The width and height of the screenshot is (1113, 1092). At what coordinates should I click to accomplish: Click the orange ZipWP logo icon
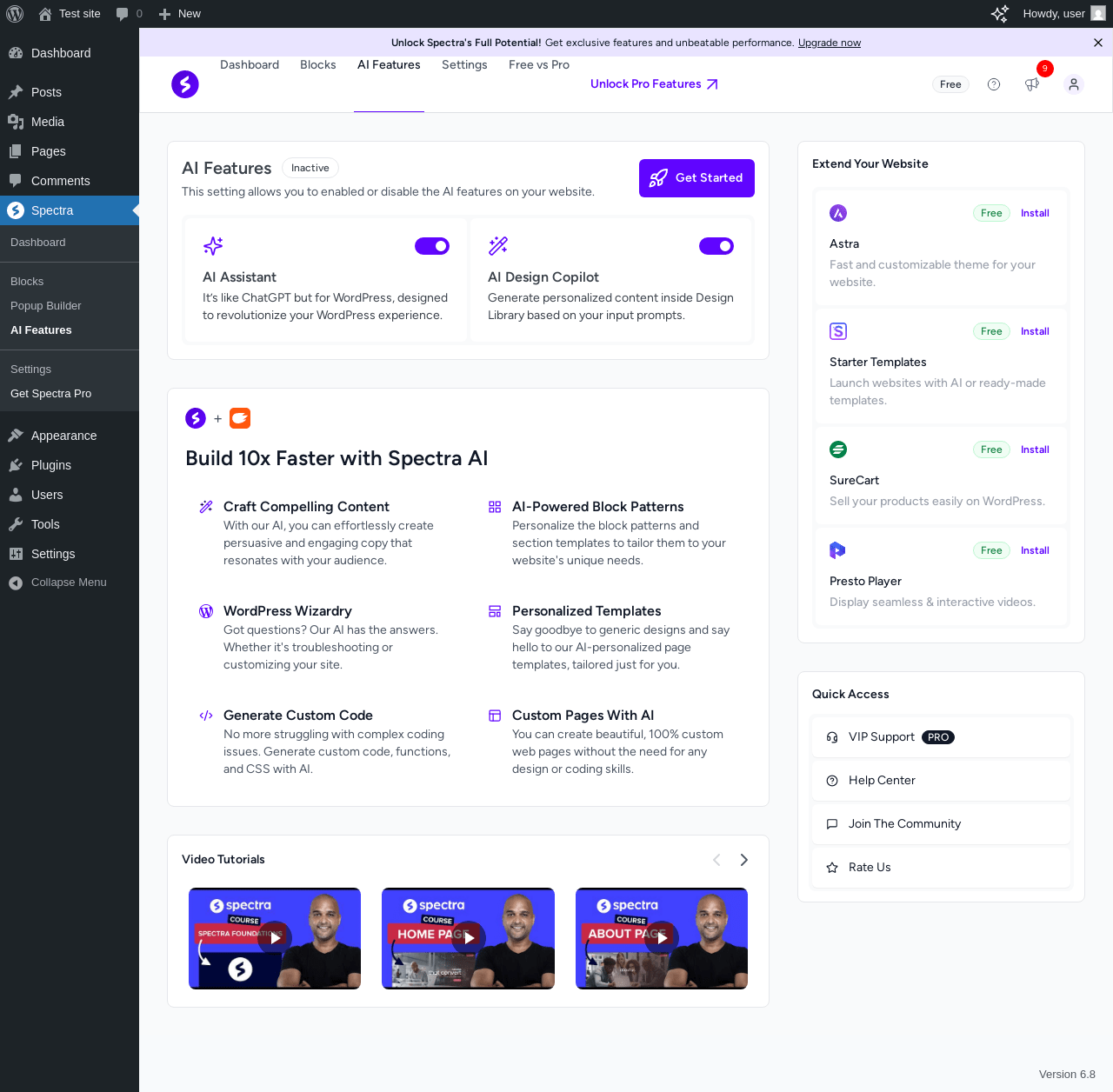[x=240, y=418]
